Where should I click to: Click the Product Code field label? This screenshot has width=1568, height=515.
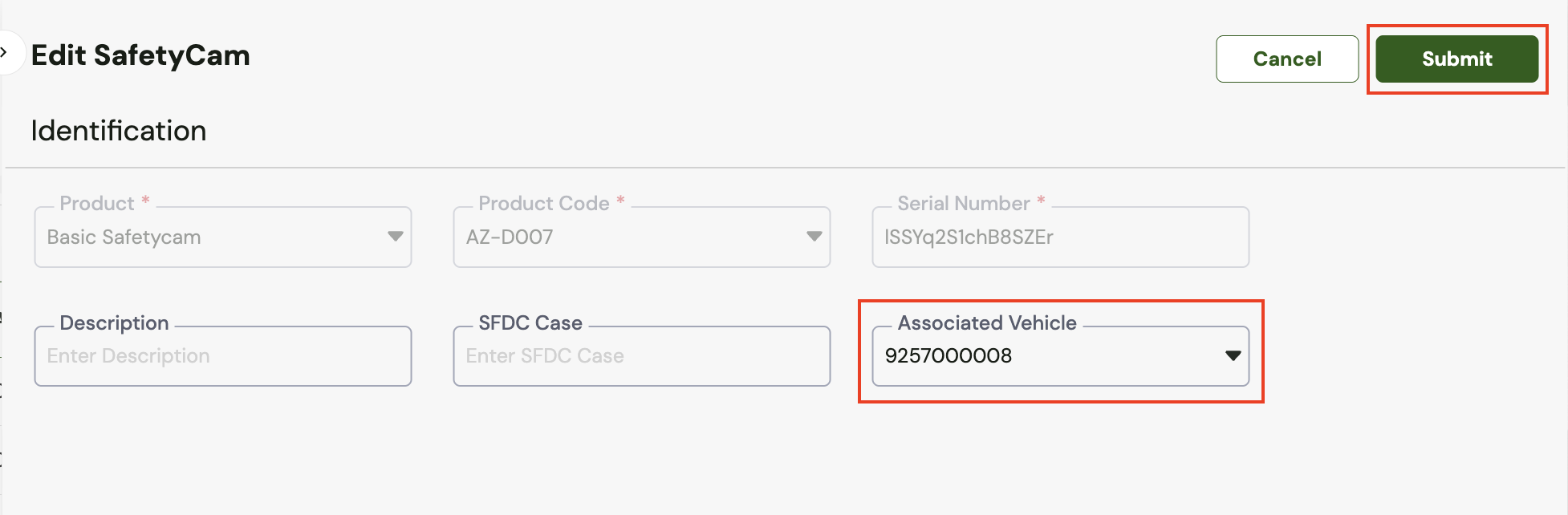click(543, 204)
